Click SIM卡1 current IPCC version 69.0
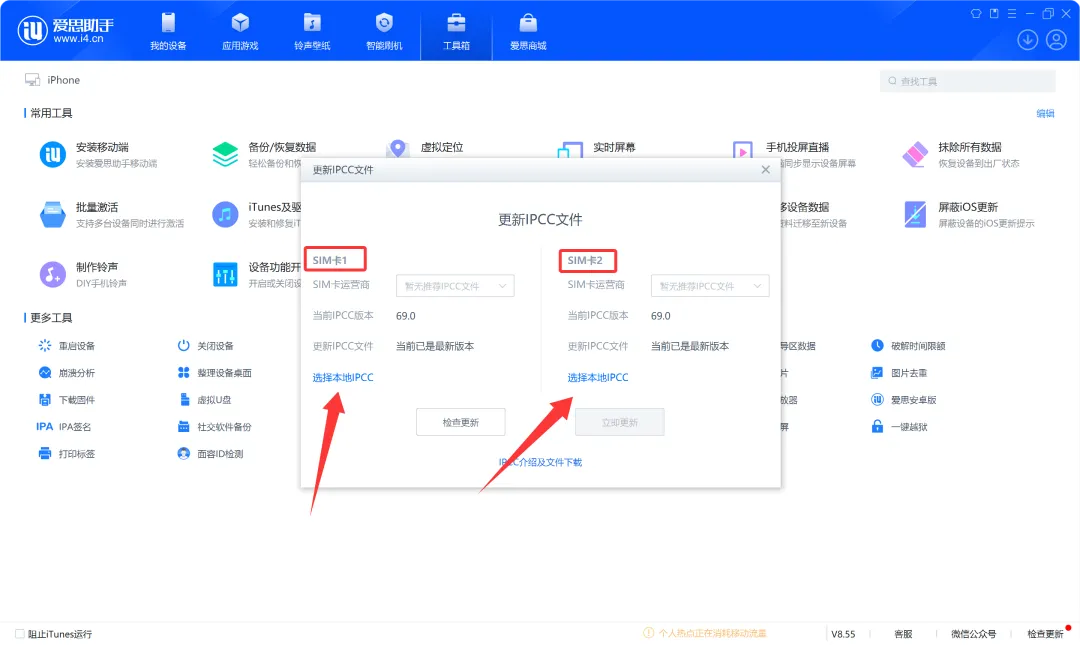The width and height of the screenshot is (1080, 645). [406, 316]
